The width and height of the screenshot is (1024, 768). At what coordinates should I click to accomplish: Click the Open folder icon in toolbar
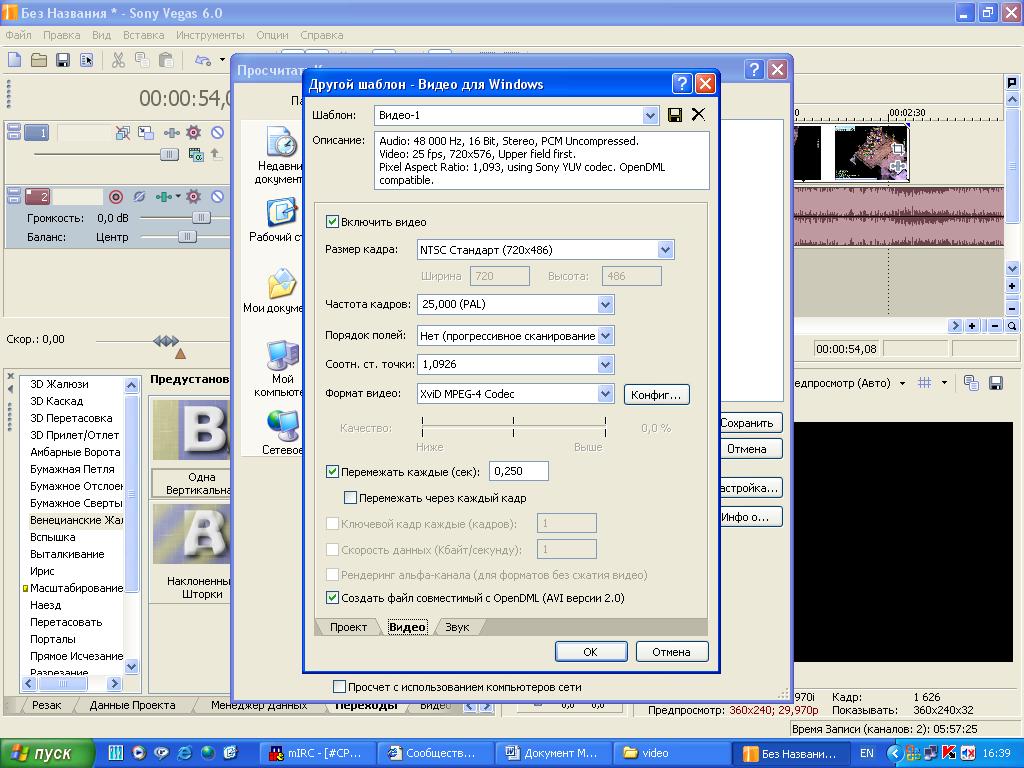[39, 61]
